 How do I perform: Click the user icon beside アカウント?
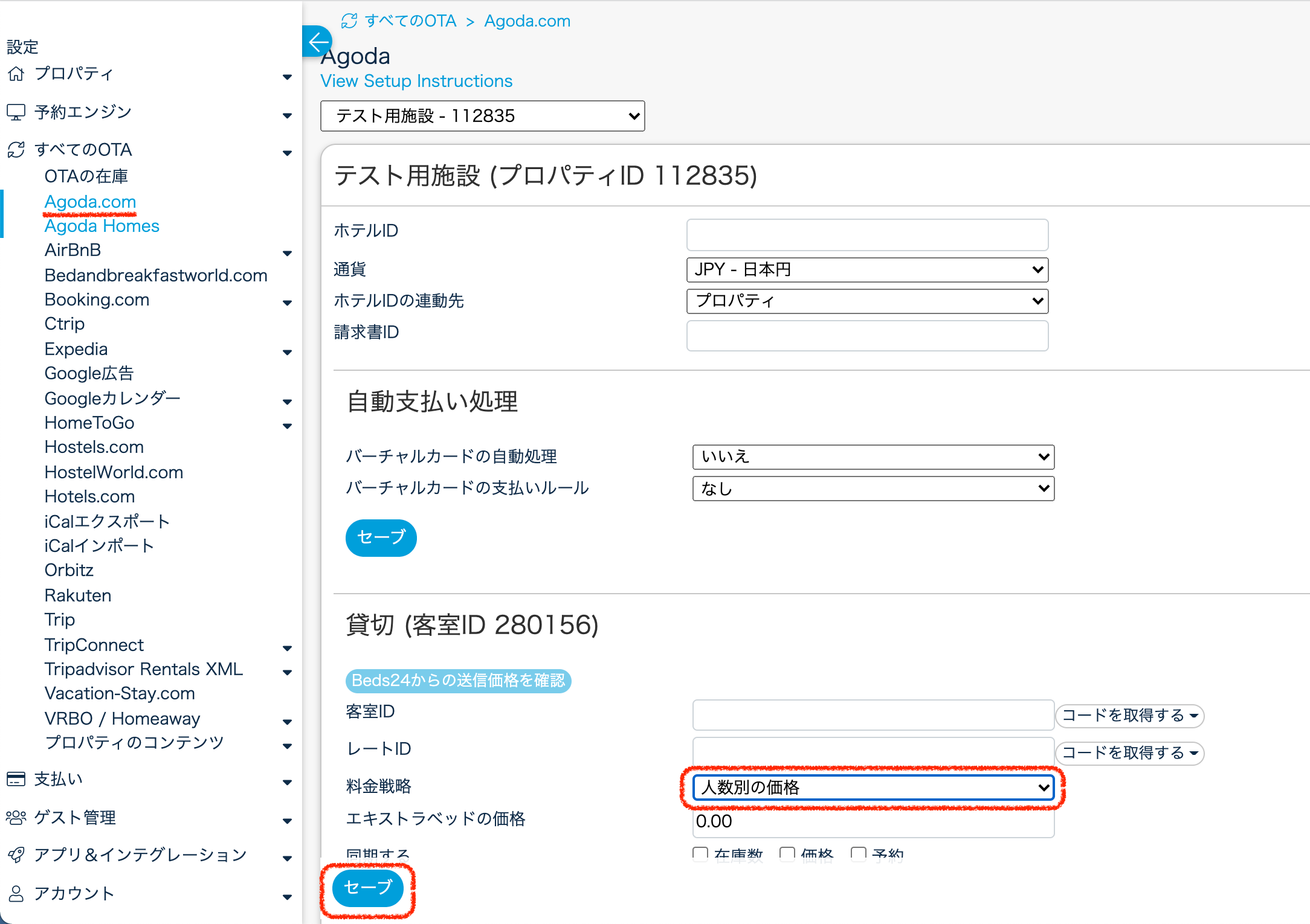(16, 894)
